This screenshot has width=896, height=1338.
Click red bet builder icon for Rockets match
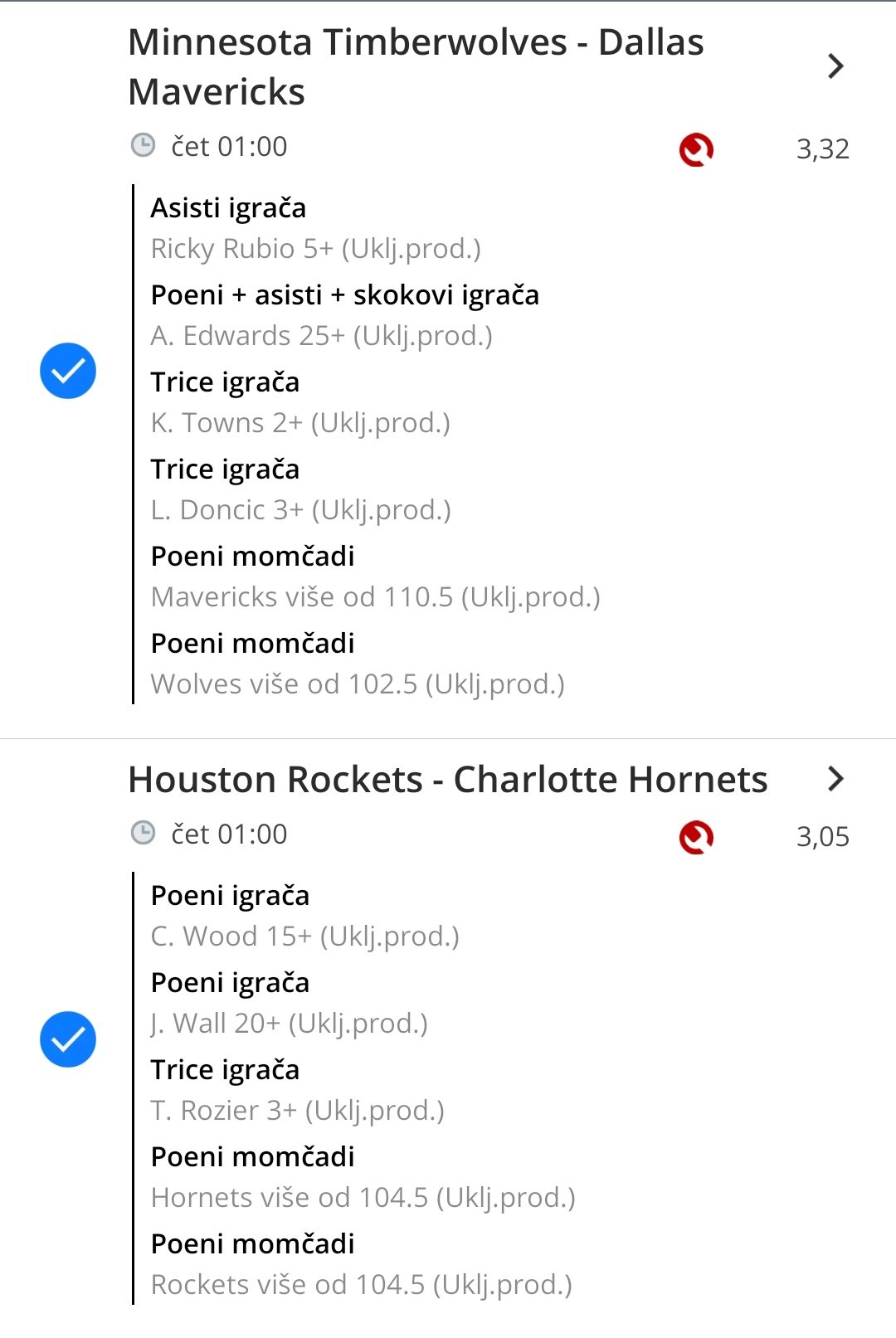pos(696,837)
